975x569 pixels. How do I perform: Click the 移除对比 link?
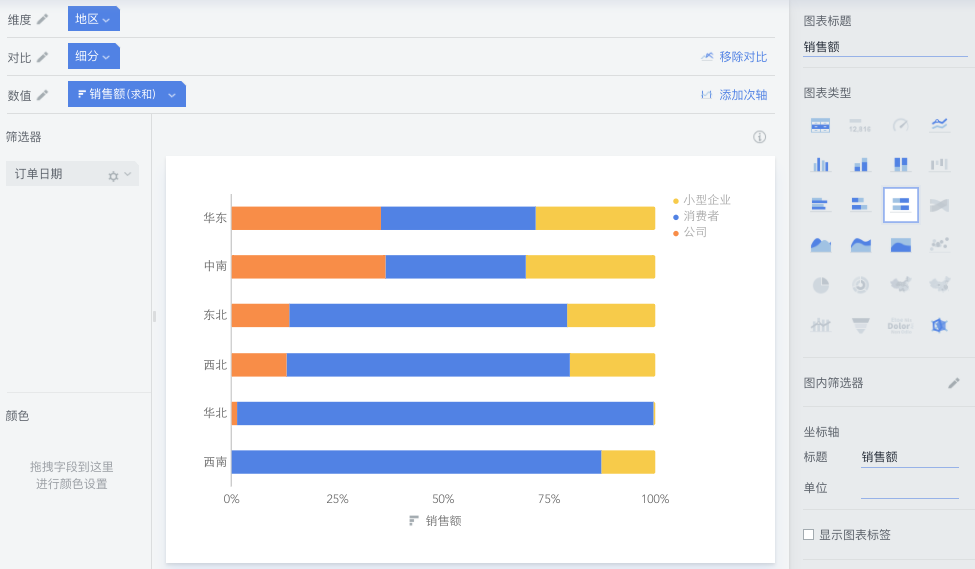pos(734,57)
